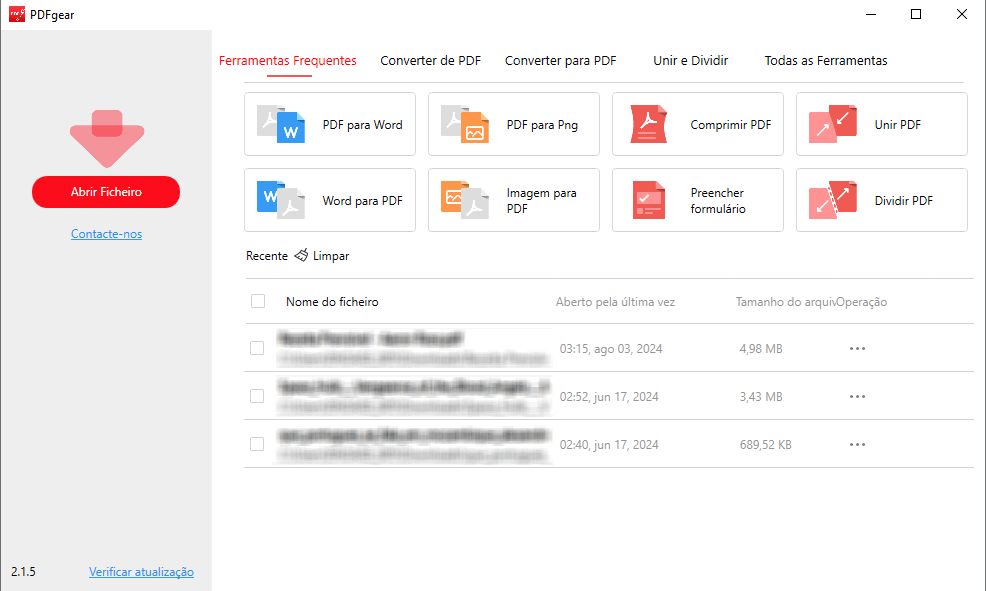Click the Aberto pela última vez column header
The image size is (986, 591).
click(615, 302)
